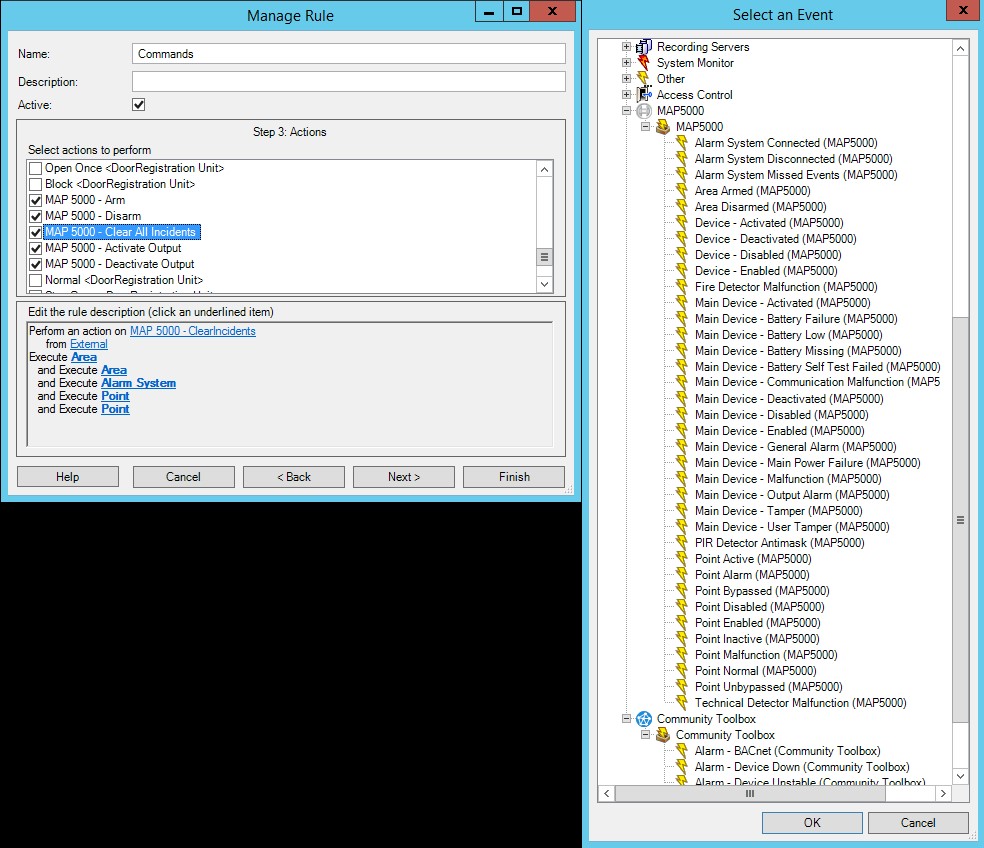Viewport: 984px width, 848px height.
Task: Uncheck the Active checkbox
Action: [139, 104]
